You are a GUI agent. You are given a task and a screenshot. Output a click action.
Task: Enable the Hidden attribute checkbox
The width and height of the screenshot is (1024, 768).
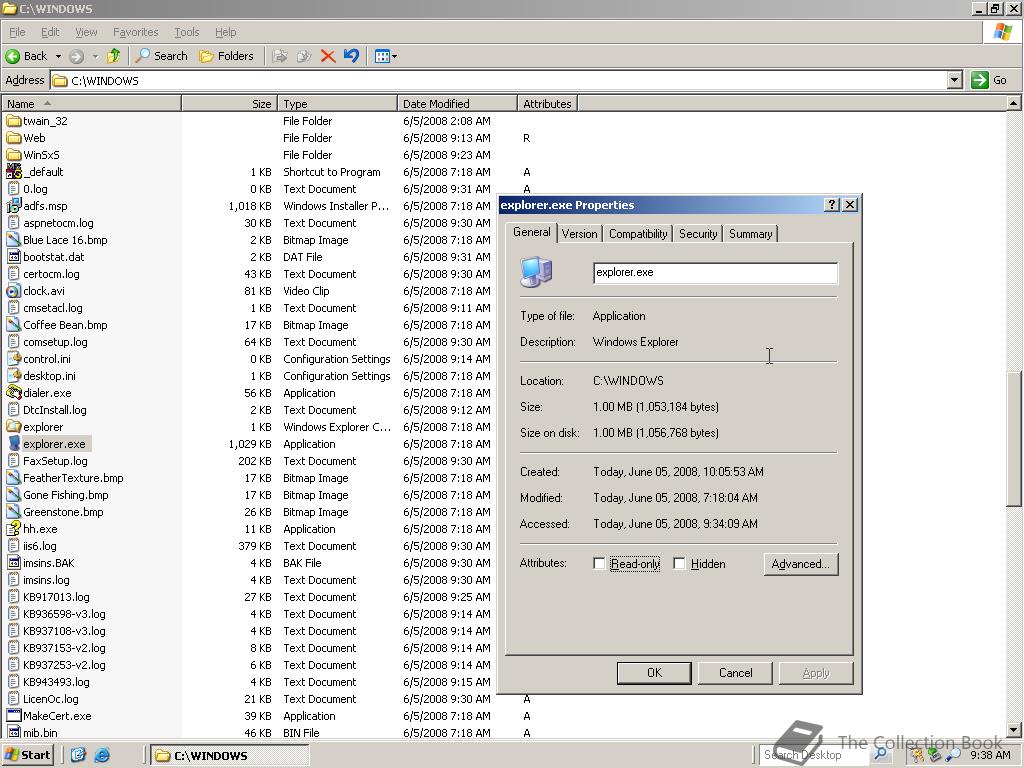[x=679, y=564]
